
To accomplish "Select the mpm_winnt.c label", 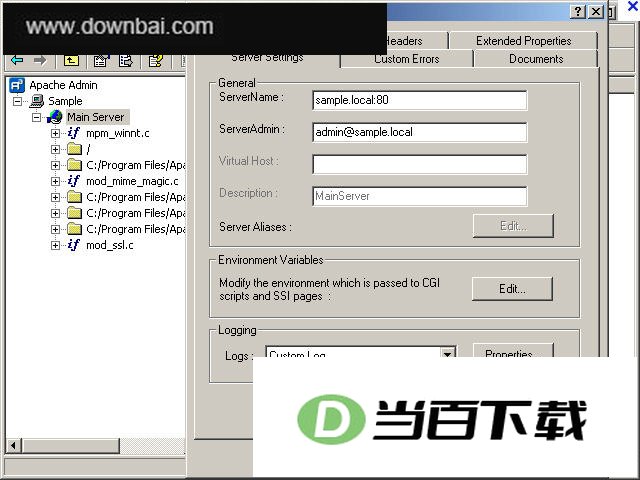I will pyautogui.click(x=118, y=133).
